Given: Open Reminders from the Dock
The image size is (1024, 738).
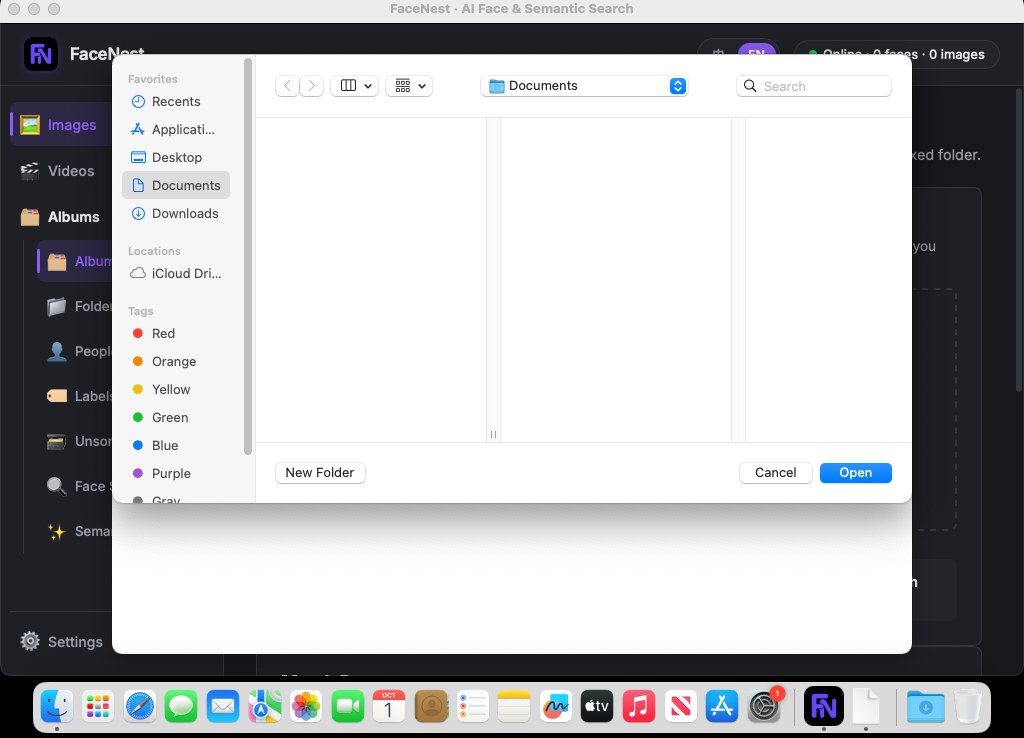Looking at the screenshot, I should click(473, 706).
